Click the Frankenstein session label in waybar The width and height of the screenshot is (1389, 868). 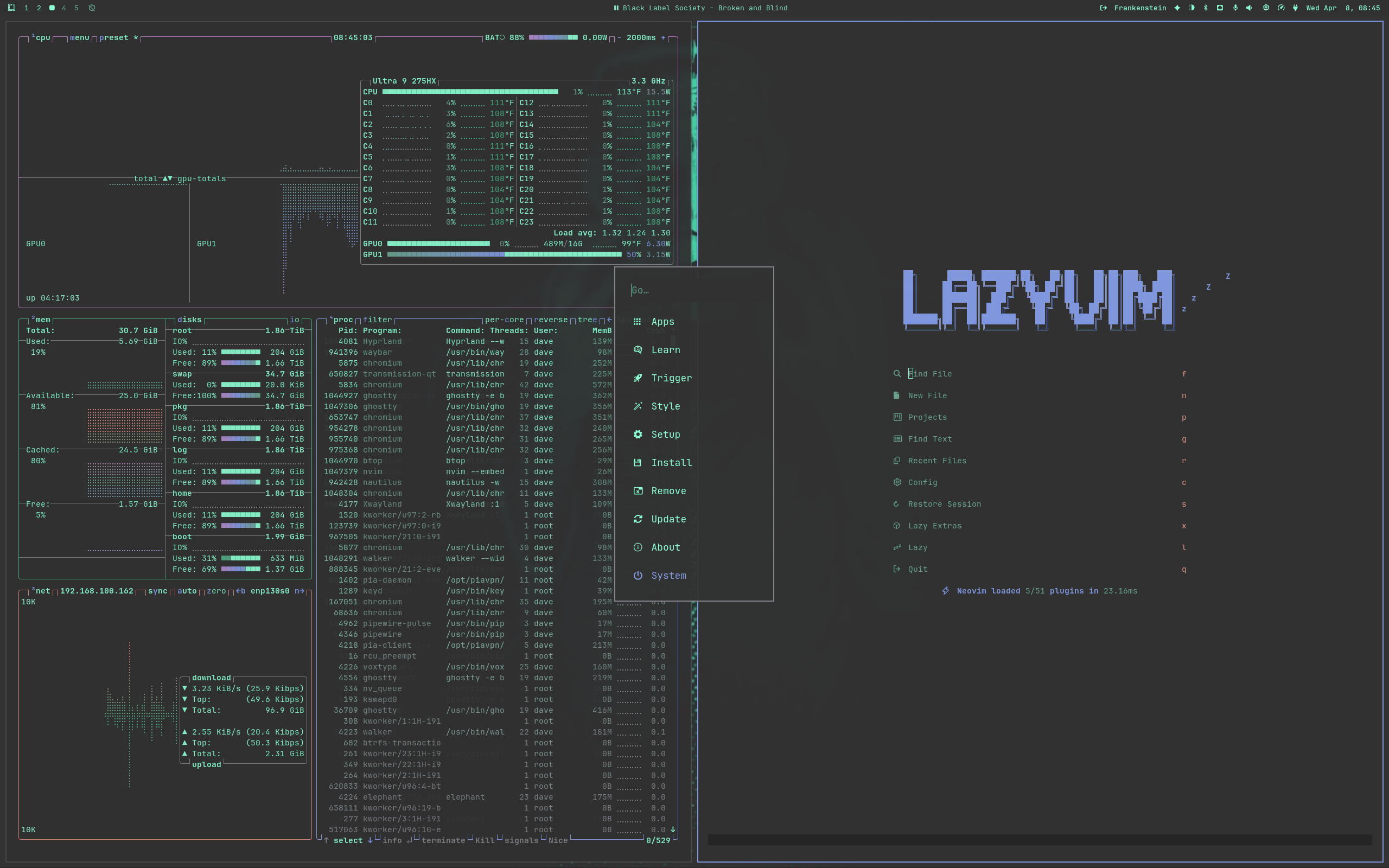[x=1140, y=8]
